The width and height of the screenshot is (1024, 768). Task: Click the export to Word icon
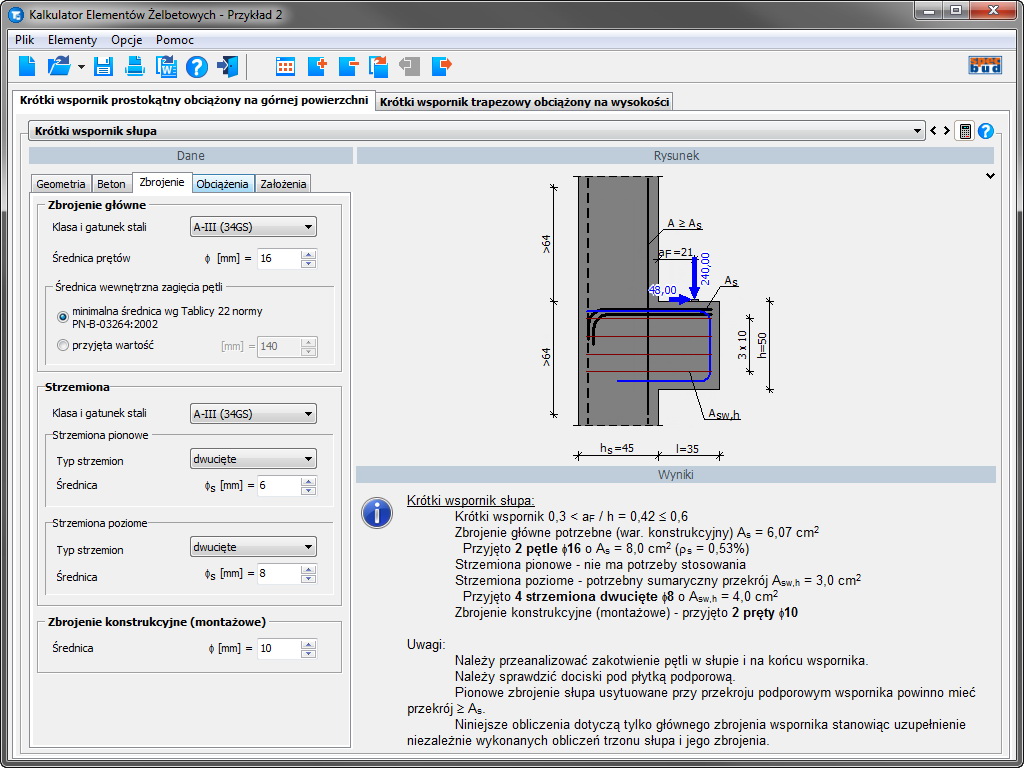pos(165,67)
